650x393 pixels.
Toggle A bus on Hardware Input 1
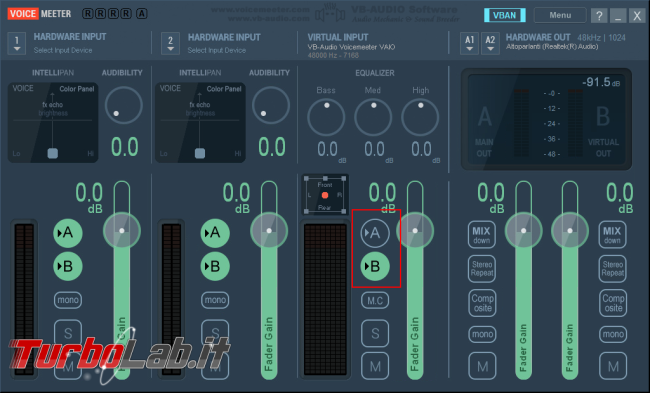tap(68, 233)
